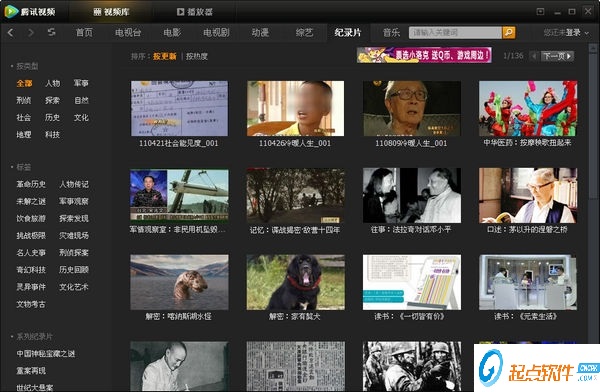Select category 自然
Viewport: 600px width, 392px height.
[x=81, y=100]
